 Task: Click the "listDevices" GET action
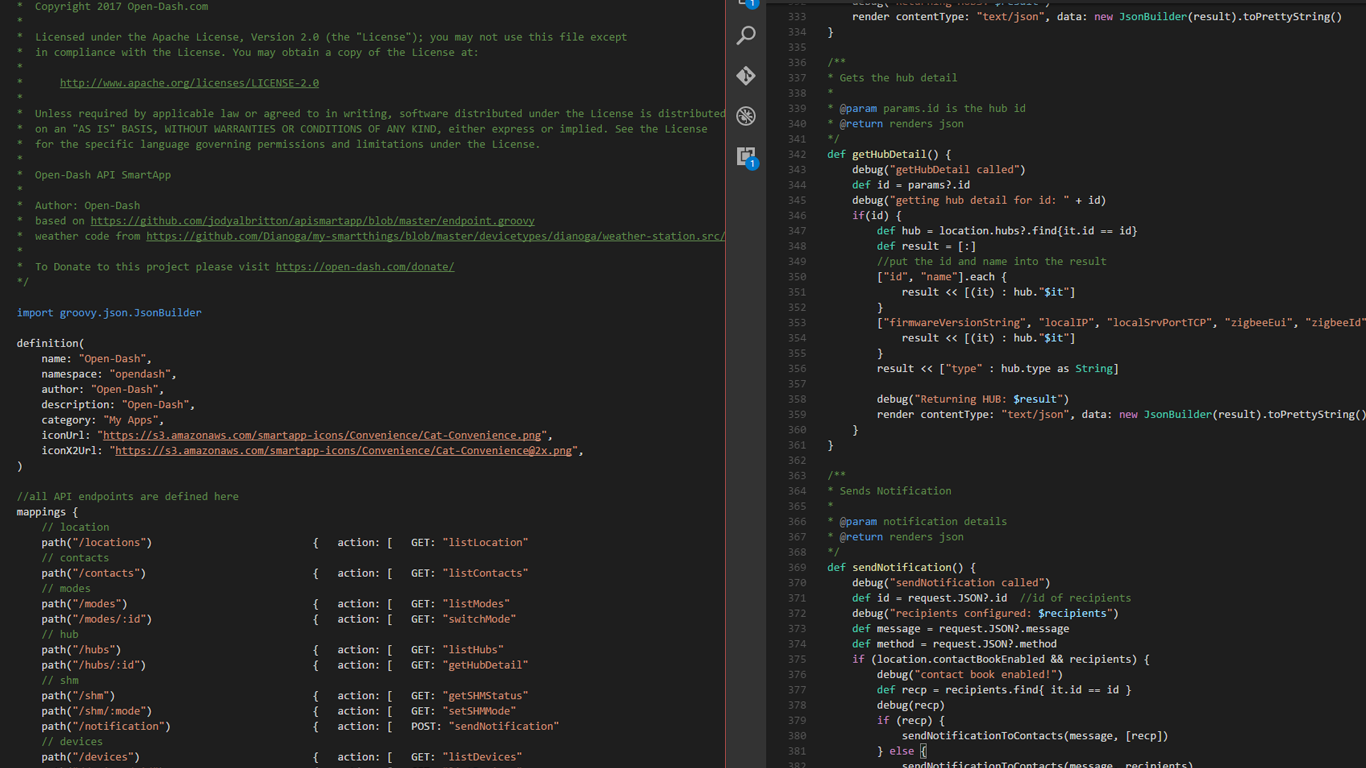482,757
